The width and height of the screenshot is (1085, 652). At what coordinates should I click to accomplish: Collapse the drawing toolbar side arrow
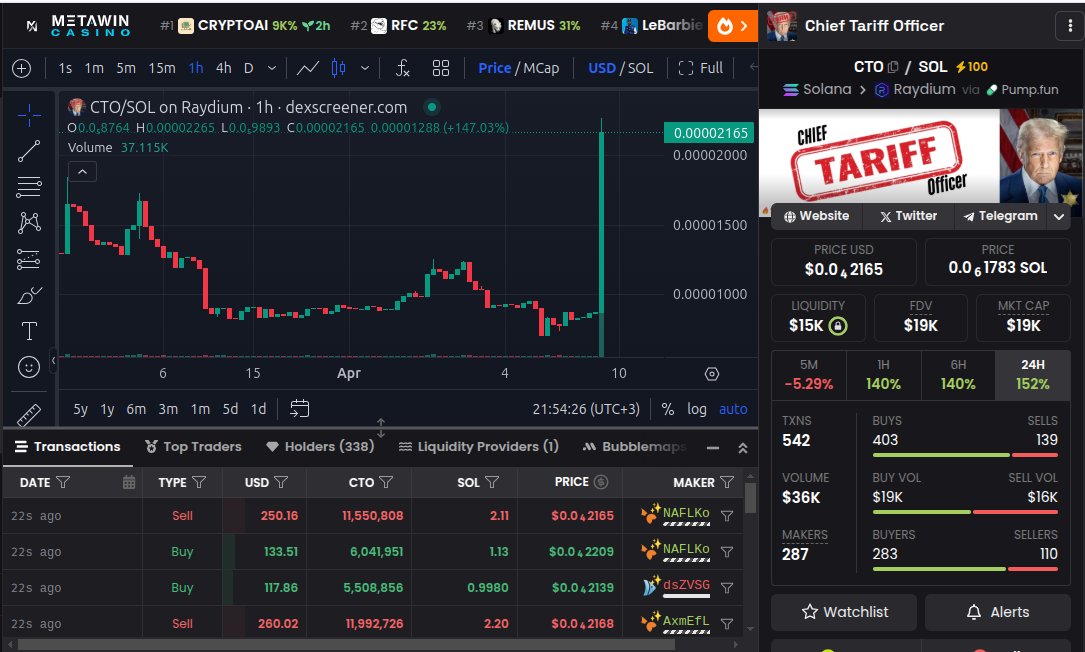pyautogui.click(x=53, y=360)
